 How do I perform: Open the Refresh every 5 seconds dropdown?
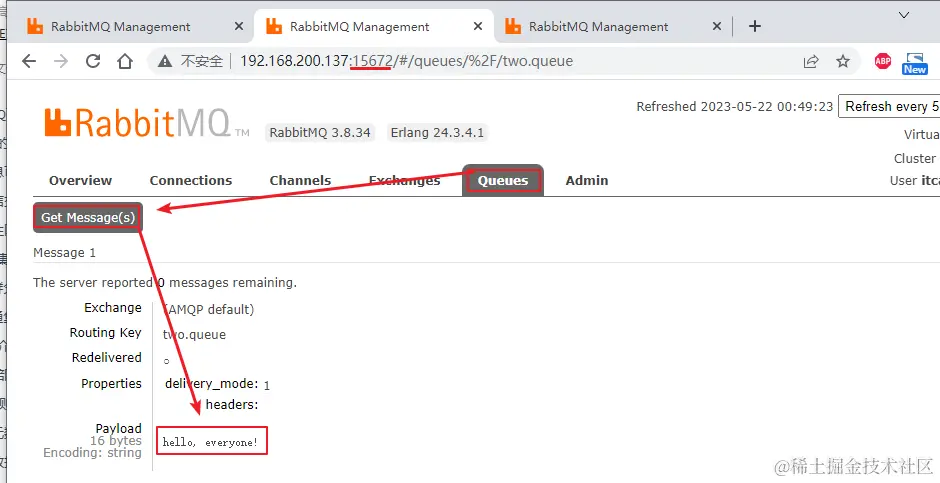[x=889, y=107]
